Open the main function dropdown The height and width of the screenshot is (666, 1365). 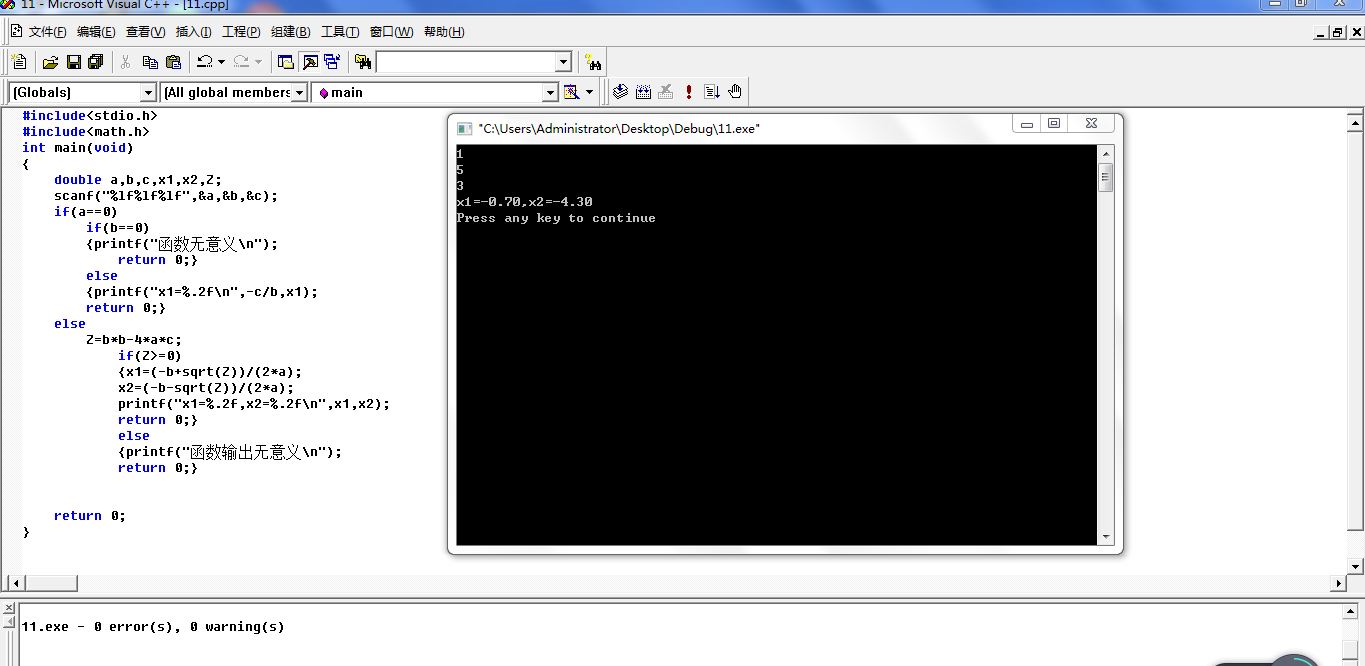click(x=549, y=92)
